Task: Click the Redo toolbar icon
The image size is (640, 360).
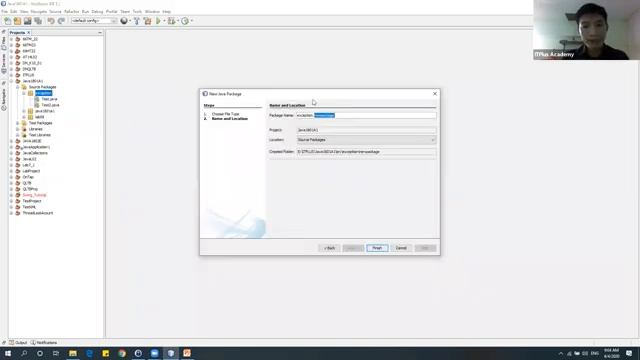Action: [61, 21]
